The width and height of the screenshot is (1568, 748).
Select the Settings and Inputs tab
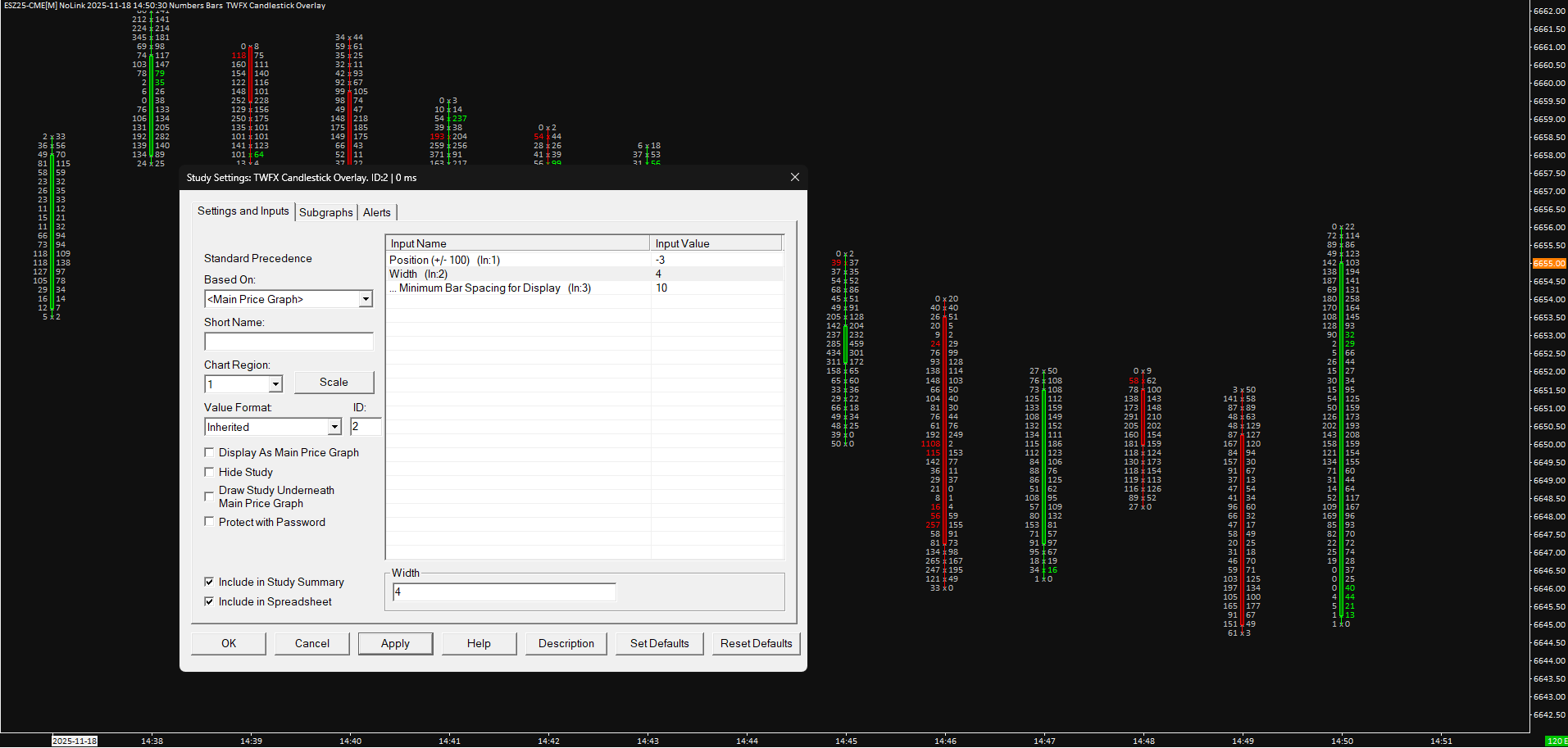(243, 211)
